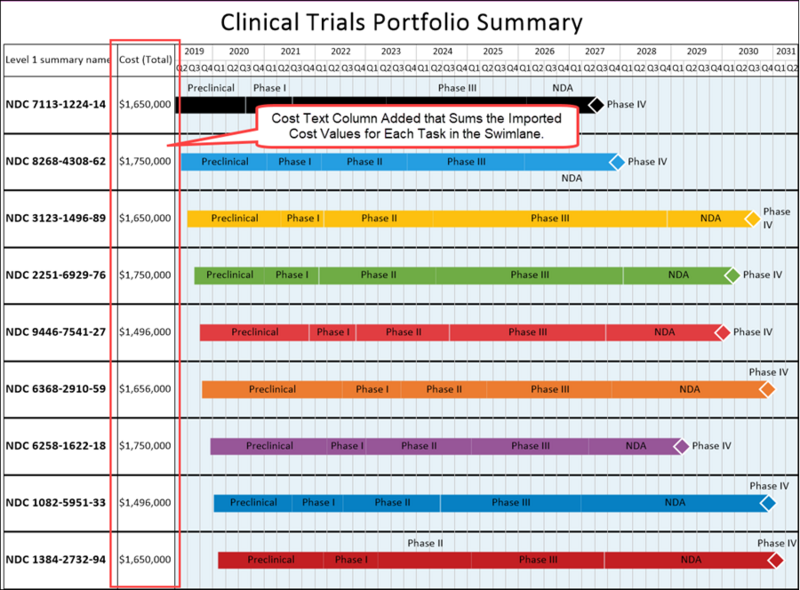Click the $1,496,000 cost for NDC 9446-7541-27
800x590 pixels.
(x=145, y=332)
